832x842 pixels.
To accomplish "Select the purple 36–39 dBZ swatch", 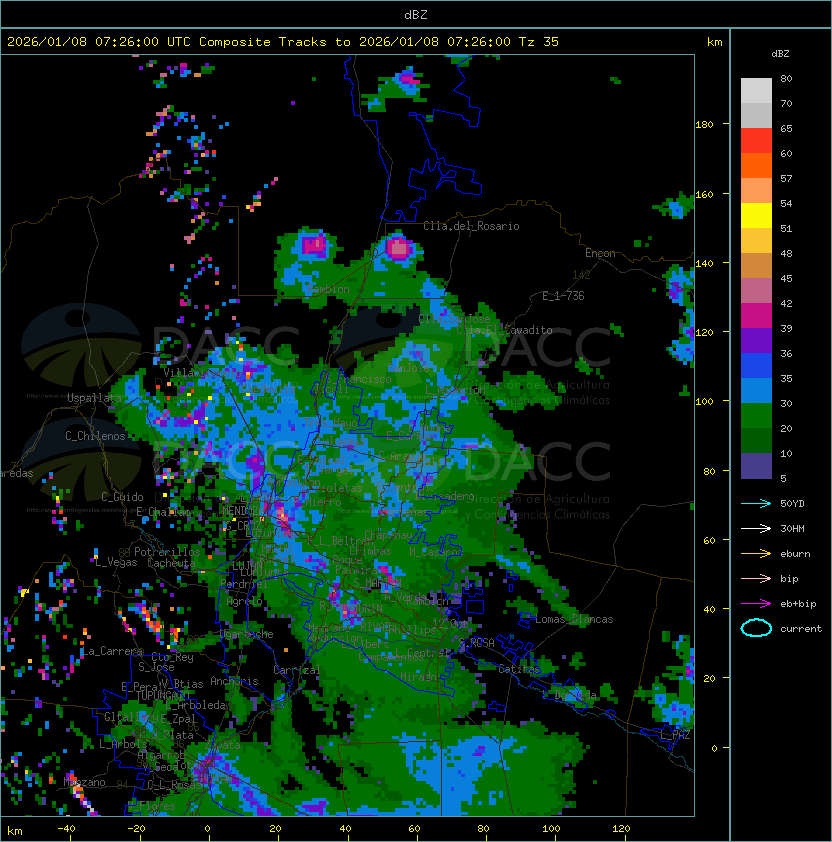I will click(x=756, y=340).
